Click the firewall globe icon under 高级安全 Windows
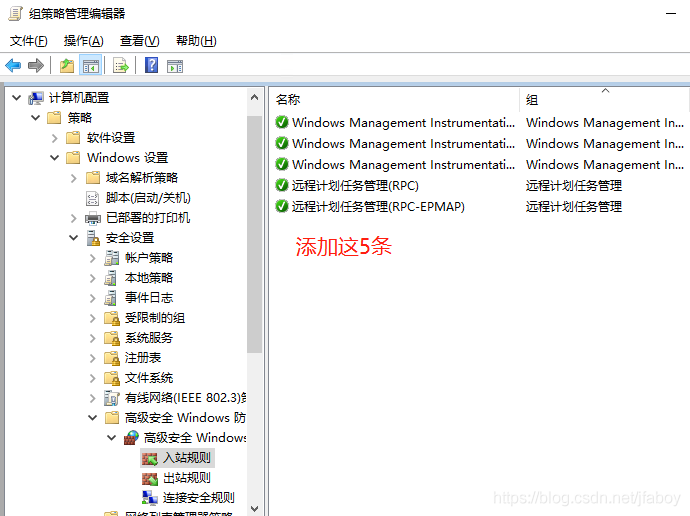Viewport: 690px width, 516px height. (x=131, y=438)
